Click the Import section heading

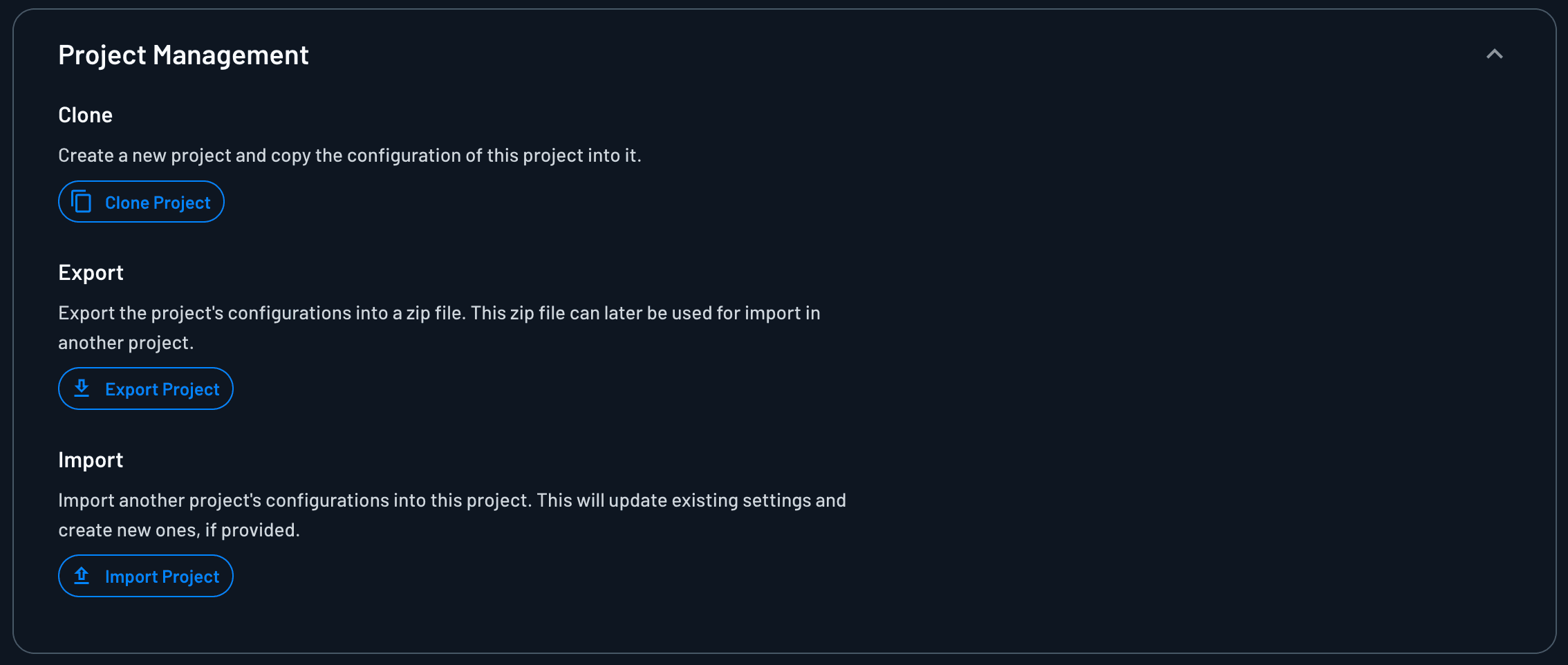[x=91, y=460]
